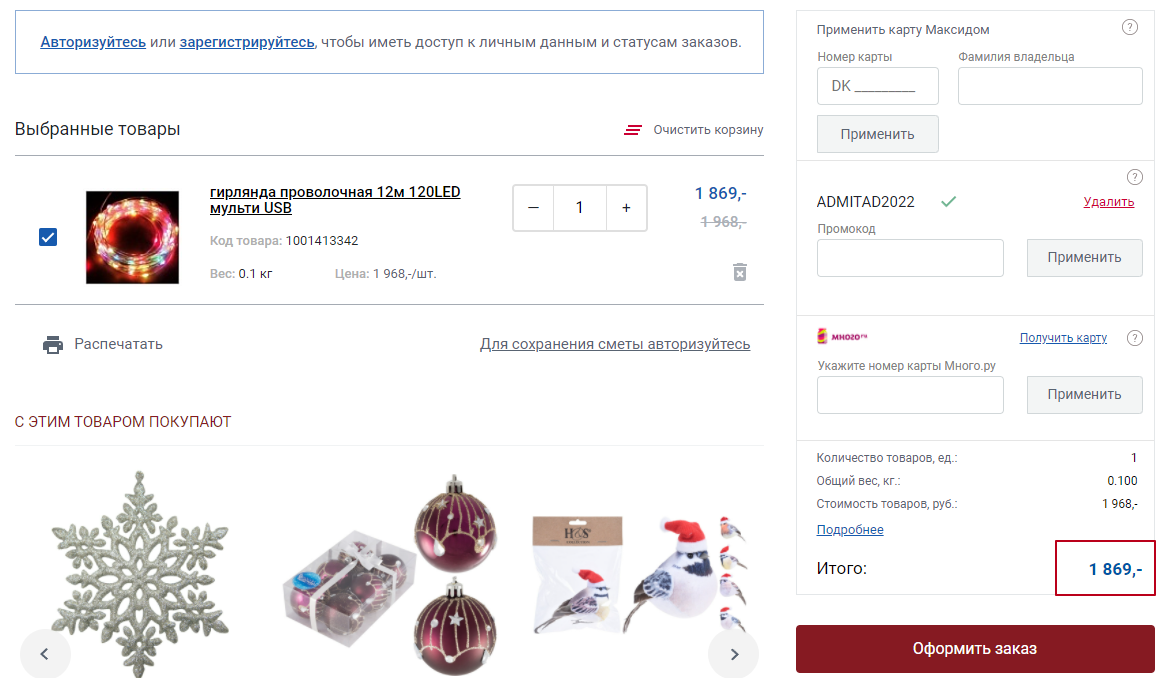
Task: Uncheck the garland item checkbox
Action: click(x=48, y=237)
